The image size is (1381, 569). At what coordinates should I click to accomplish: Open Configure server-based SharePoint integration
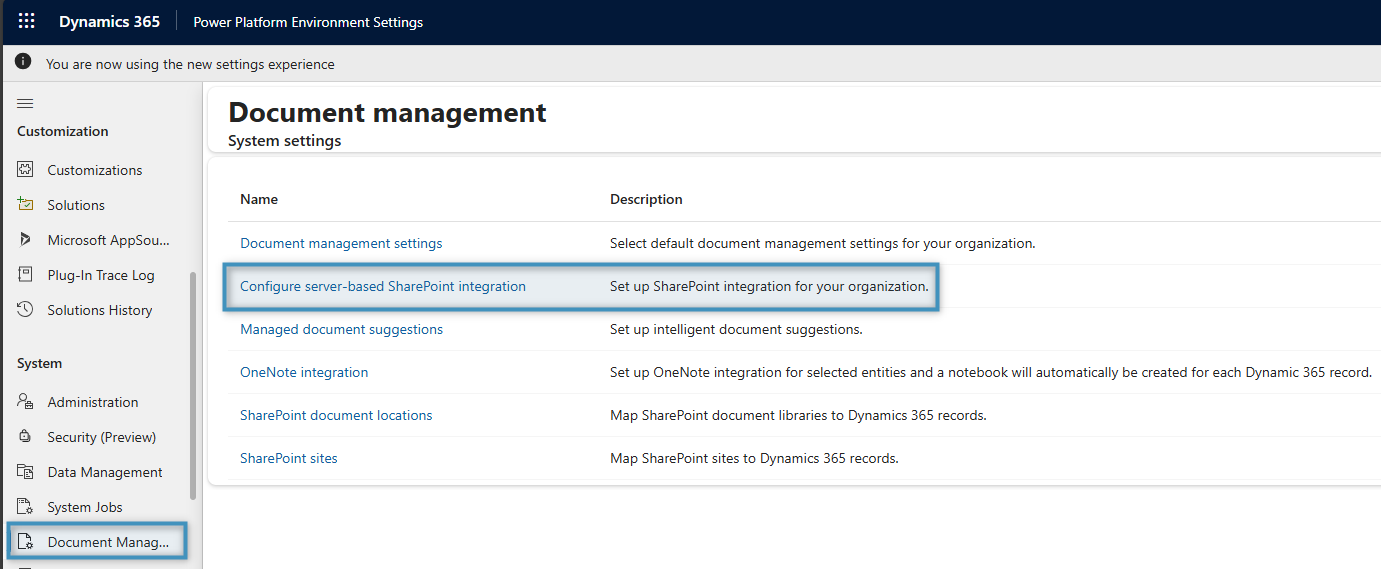382,286
